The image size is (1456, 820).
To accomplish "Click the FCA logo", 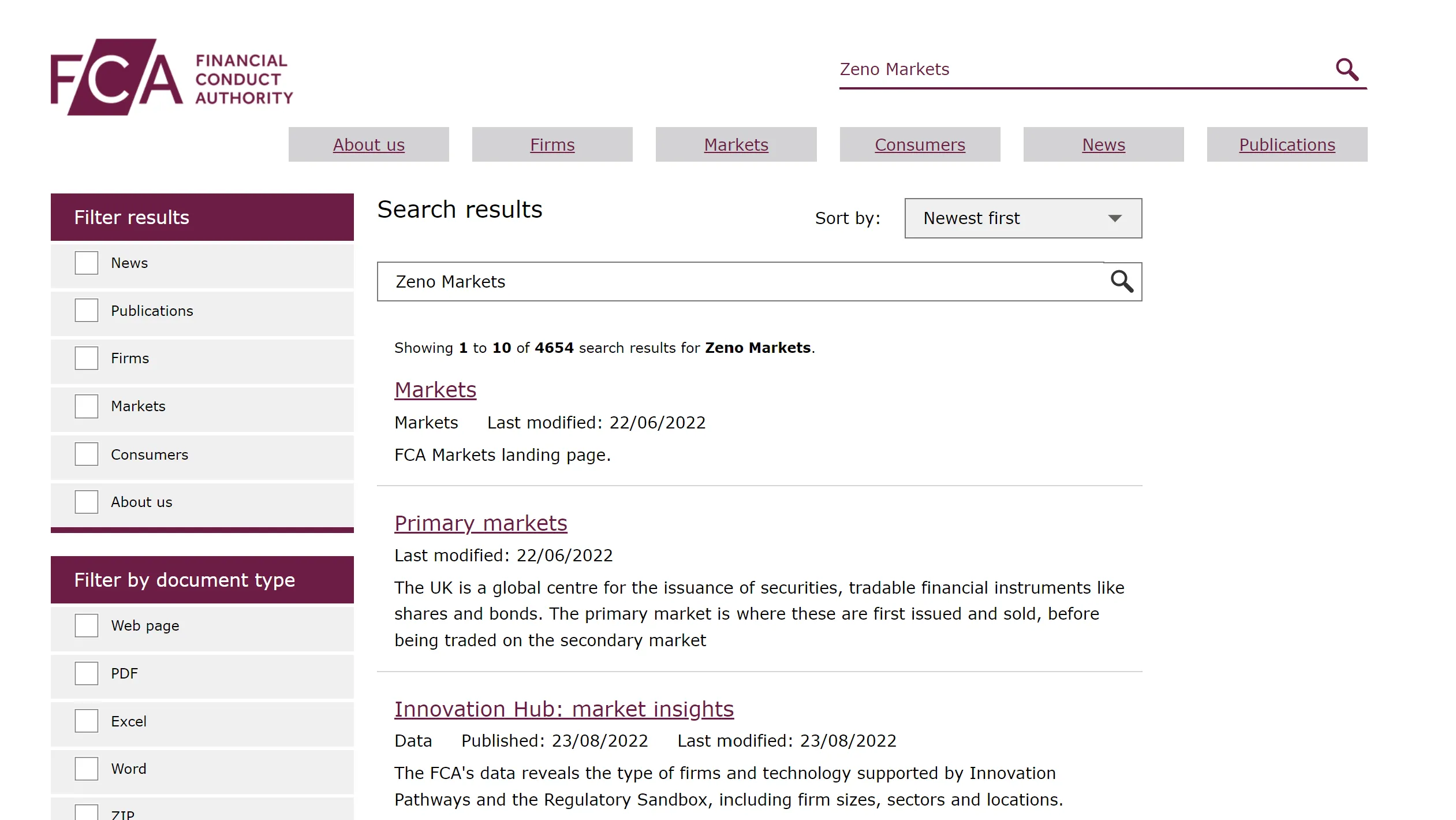I will tap(171, 77).
